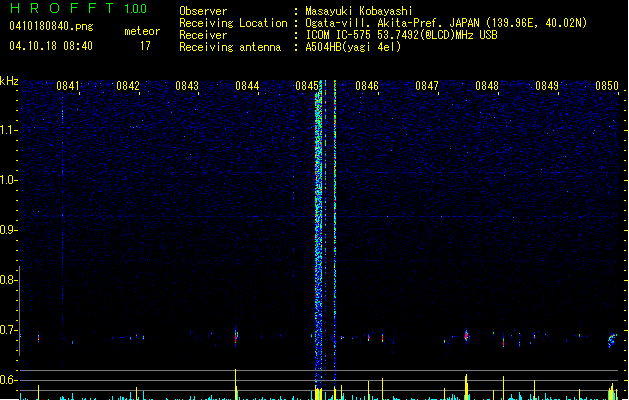Image resolution: width=629 pixels, height=400 pixels.
Task: Click the 0842 time marker
Action: (x=128, y=86)
